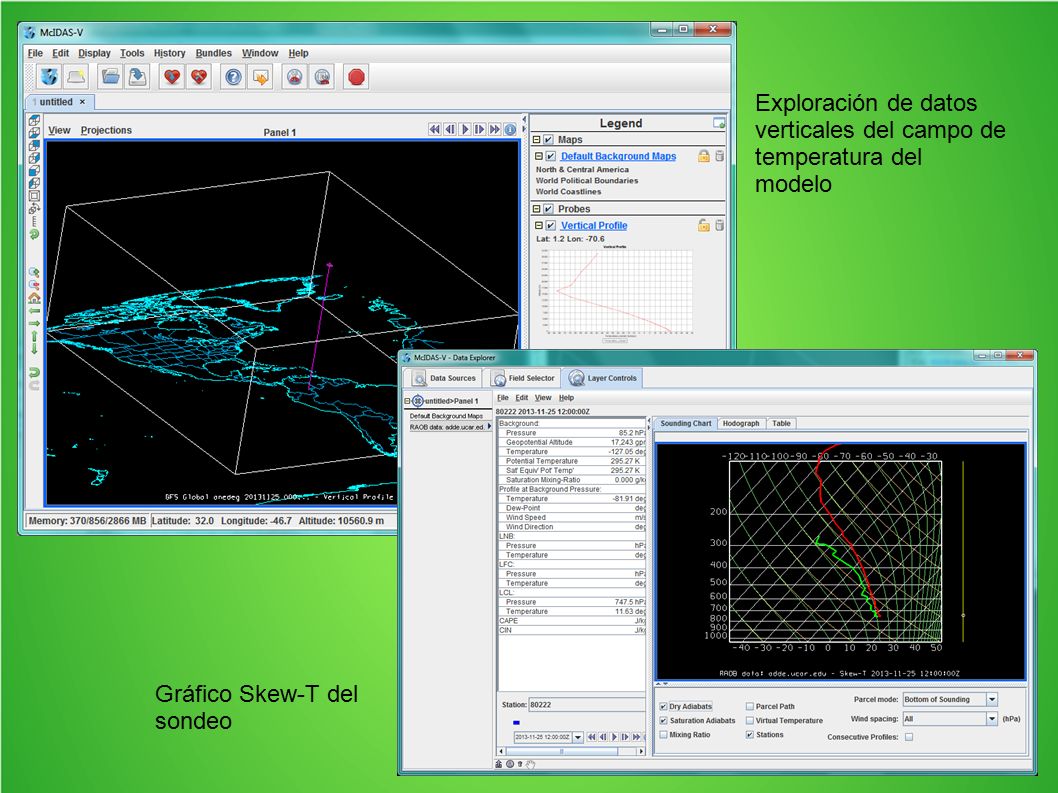Switch to the Hodograph tab
1058x793 pixels.
[x=741, y=423]
